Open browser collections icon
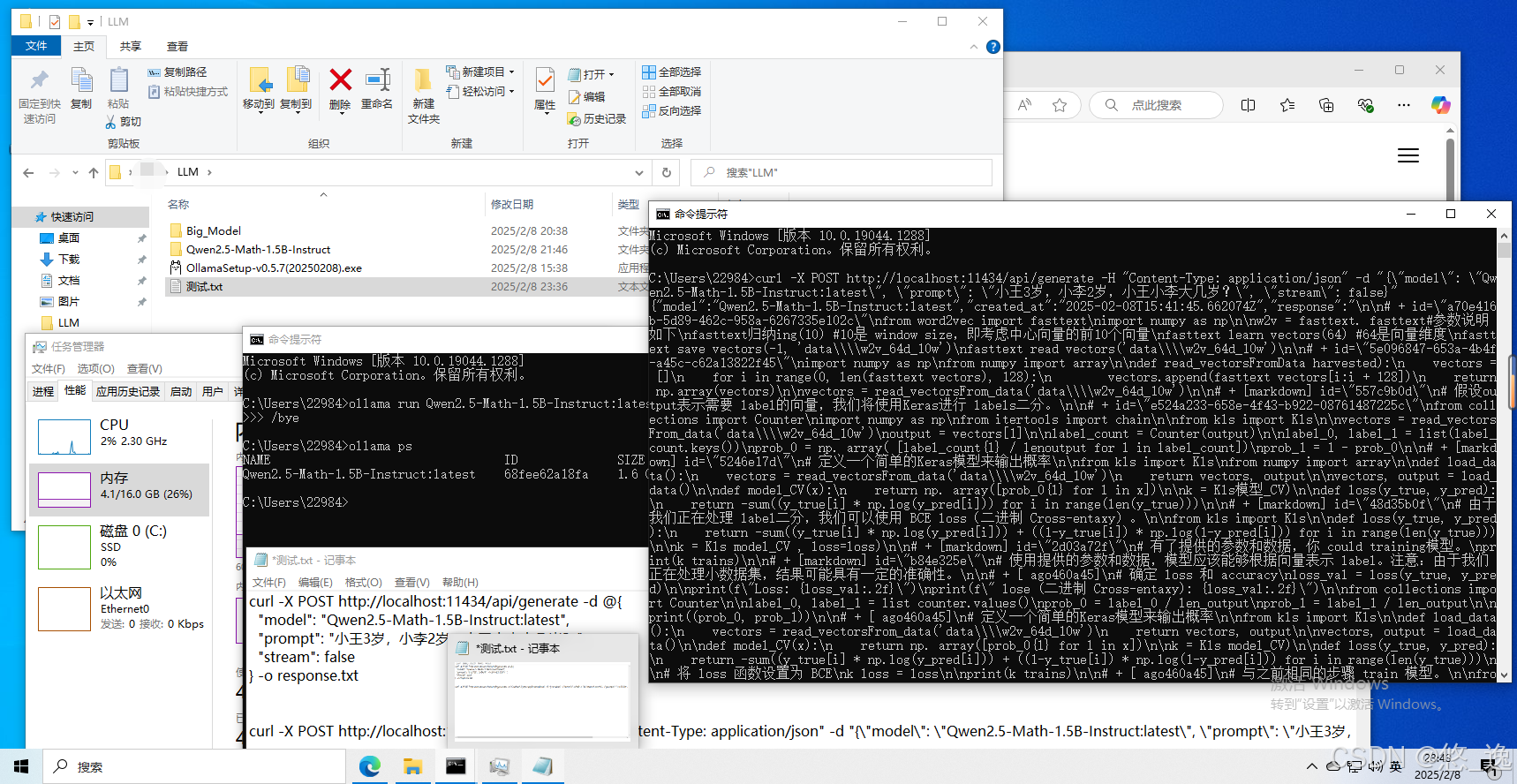This screenshot has height=784, width=1517. pos(1326,105)
